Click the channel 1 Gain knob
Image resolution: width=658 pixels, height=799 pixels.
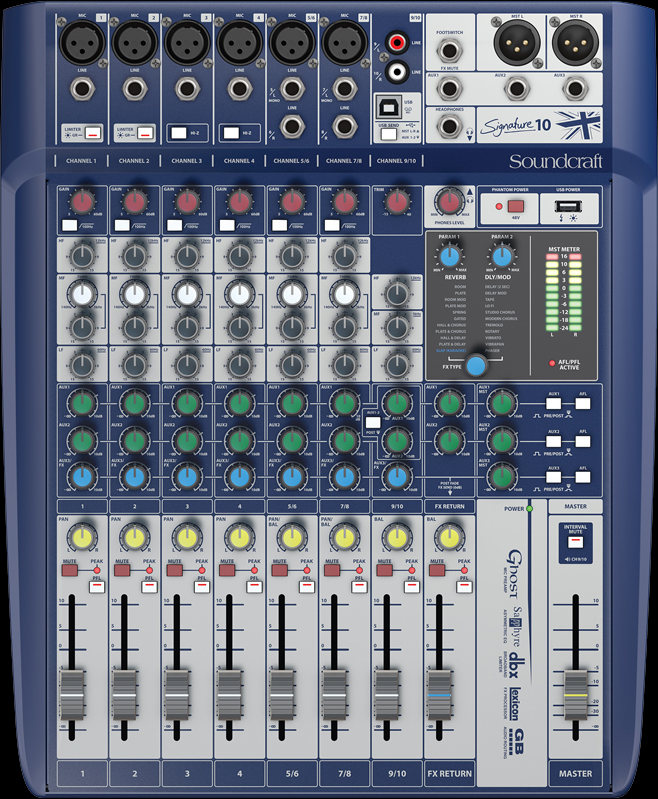coord(82,202)
